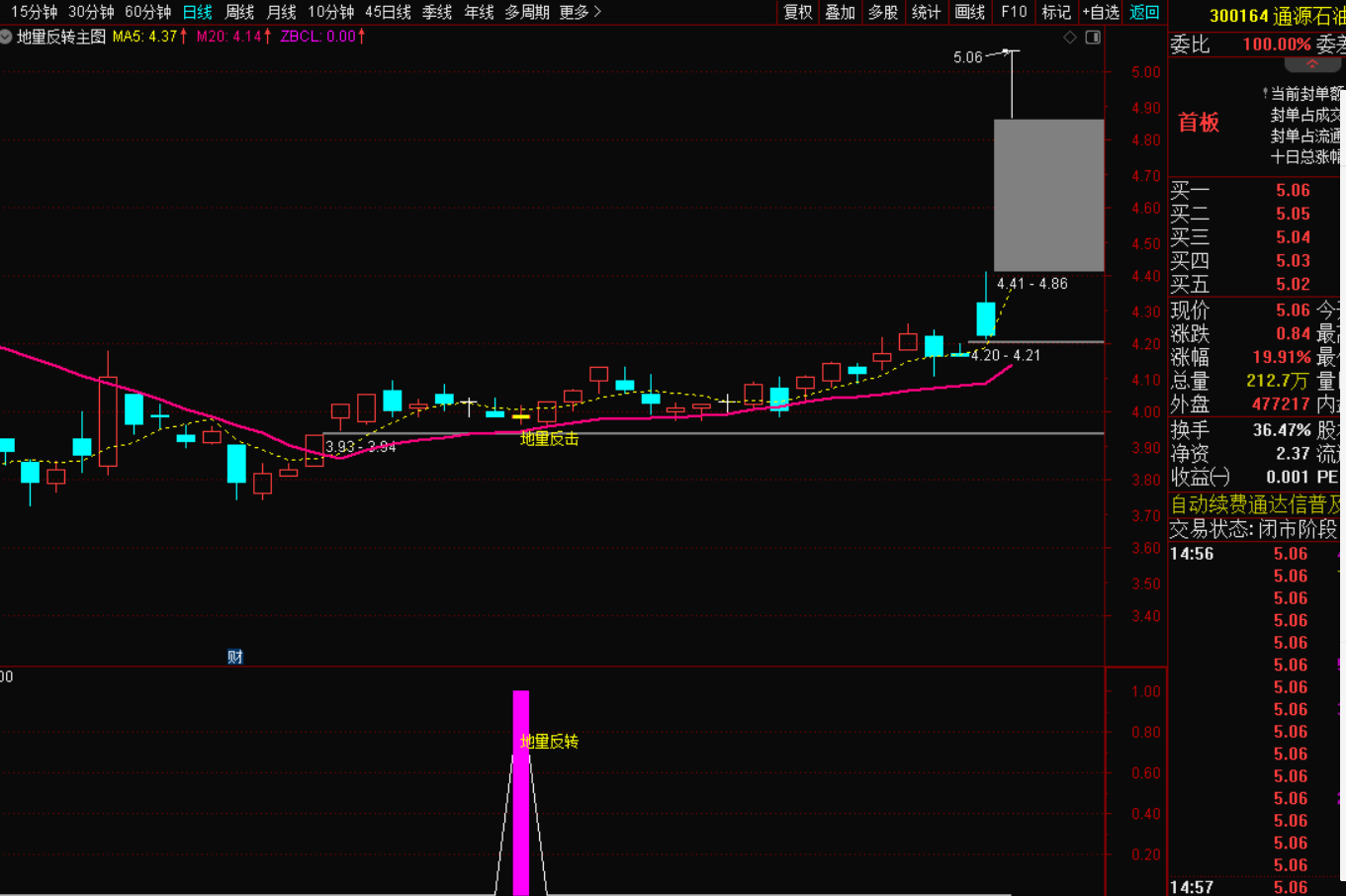The height and width of the screenshot is (896, 1346).
Task: Click the info pin beside 当前封单额
Action: point(1265,93)
